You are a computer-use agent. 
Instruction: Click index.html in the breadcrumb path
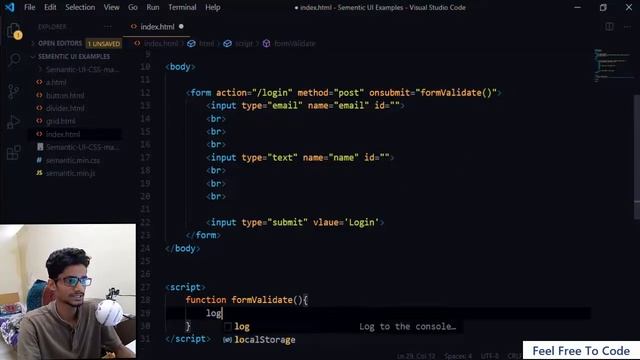coord(160,43)
